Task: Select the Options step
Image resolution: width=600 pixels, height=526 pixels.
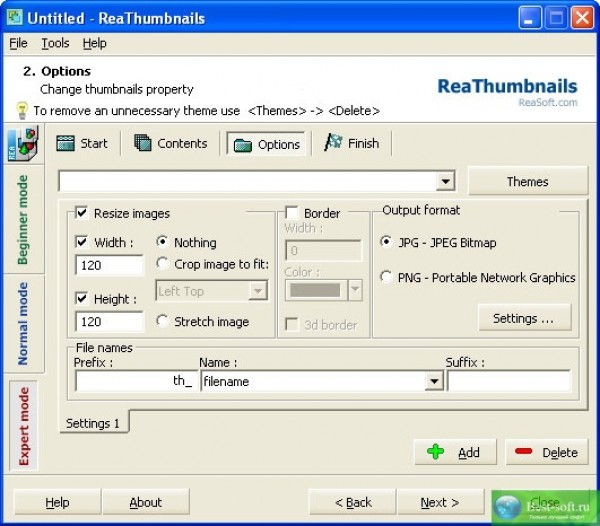Action: pos(266,144)
